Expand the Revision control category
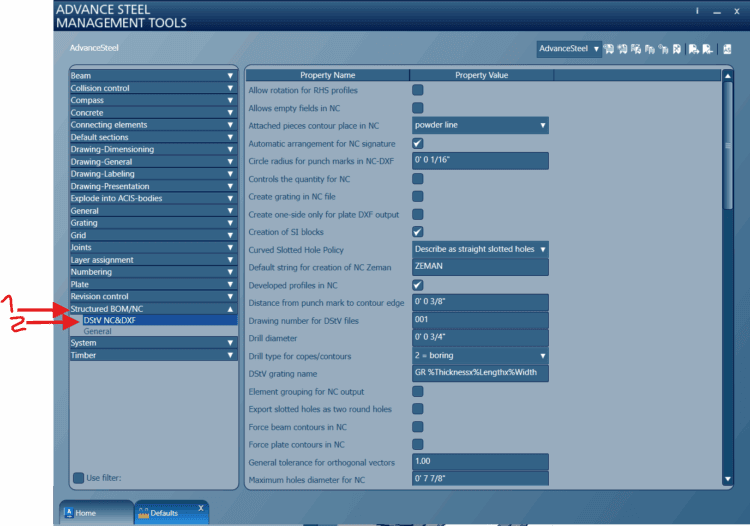This screenshot has width=750, height=526. [154, 296]
